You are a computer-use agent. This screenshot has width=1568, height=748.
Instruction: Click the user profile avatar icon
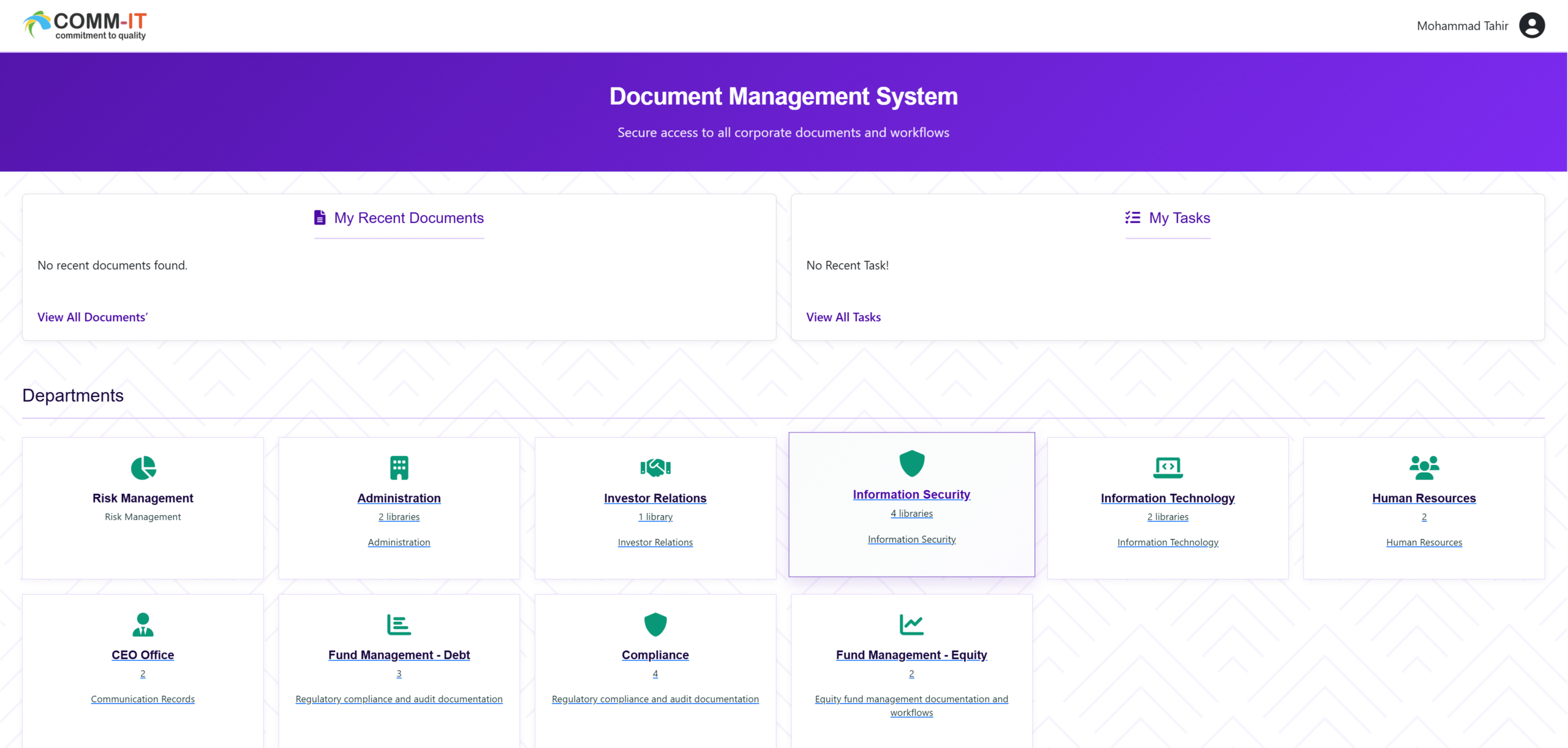pyautogui.click(x=1531, y=26)
